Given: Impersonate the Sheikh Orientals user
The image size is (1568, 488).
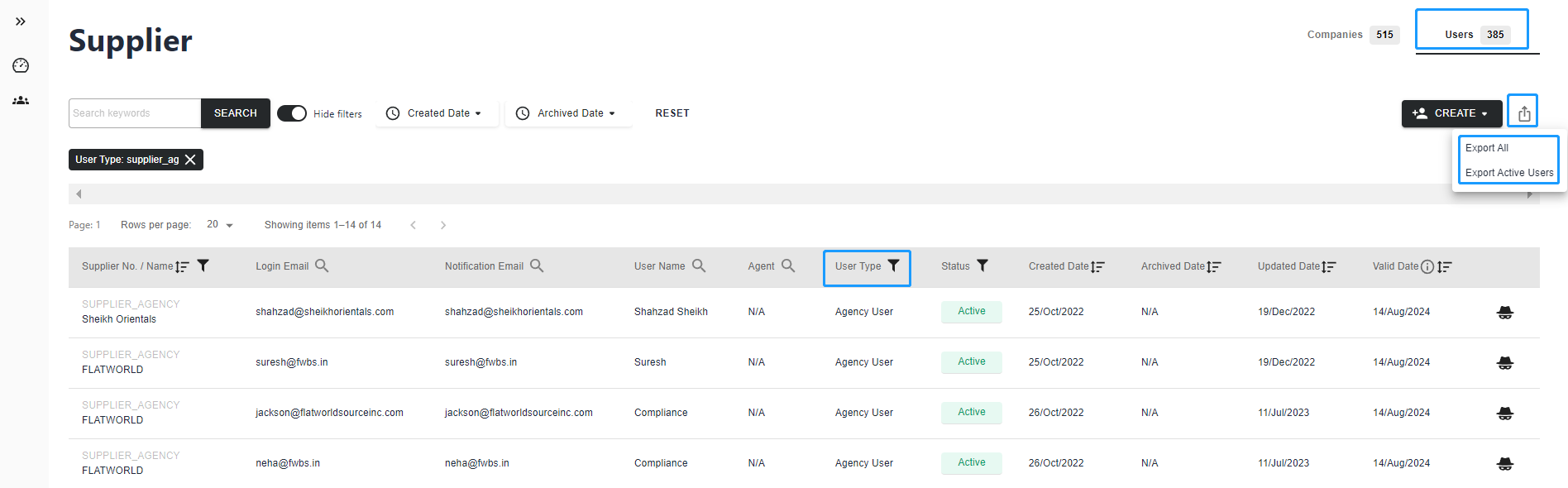Looking at the screenshot, I should pyautogui.click(x=1504, y=312).
